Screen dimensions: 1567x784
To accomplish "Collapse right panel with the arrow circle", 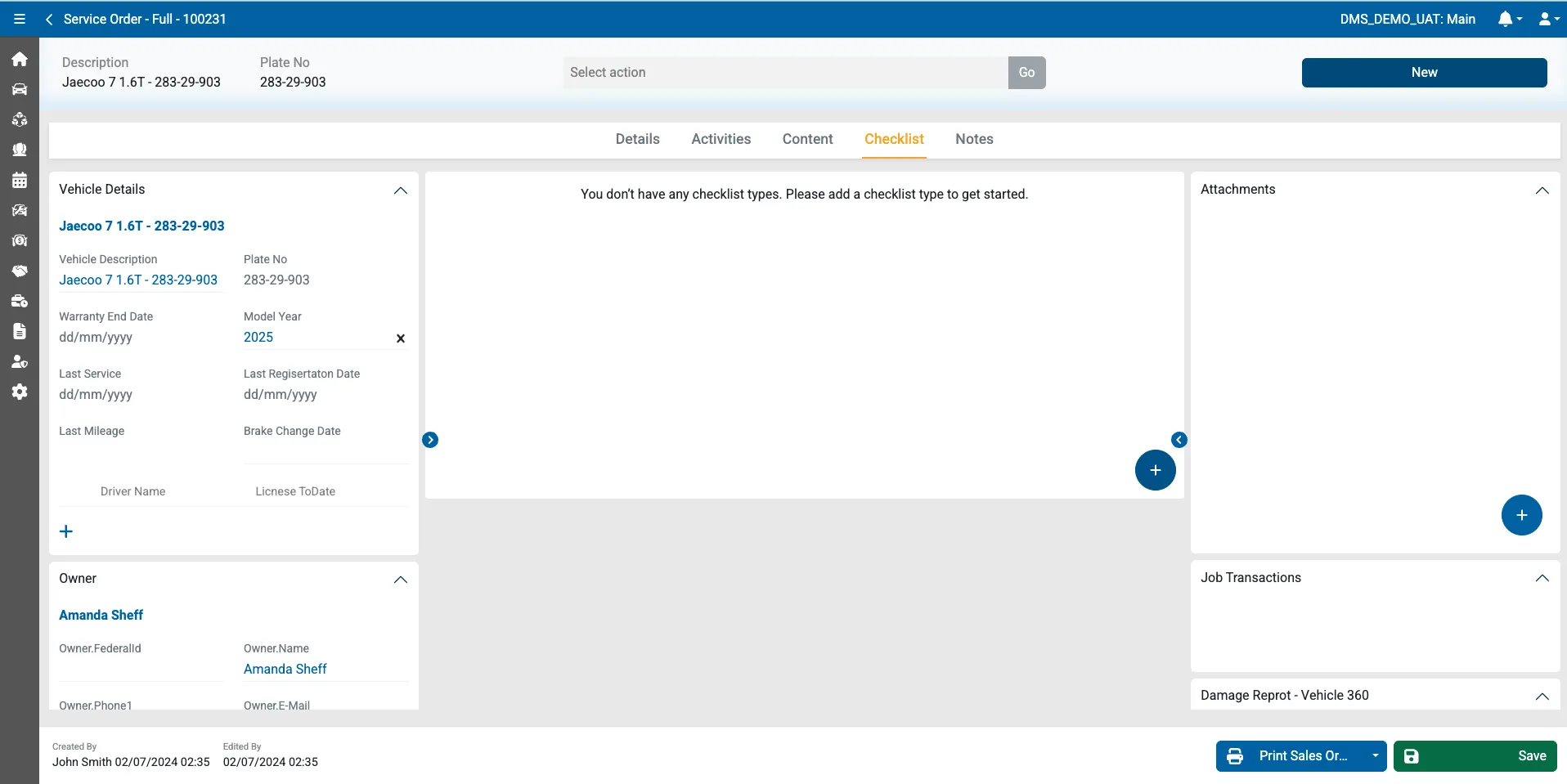I will coord(1179,440).
